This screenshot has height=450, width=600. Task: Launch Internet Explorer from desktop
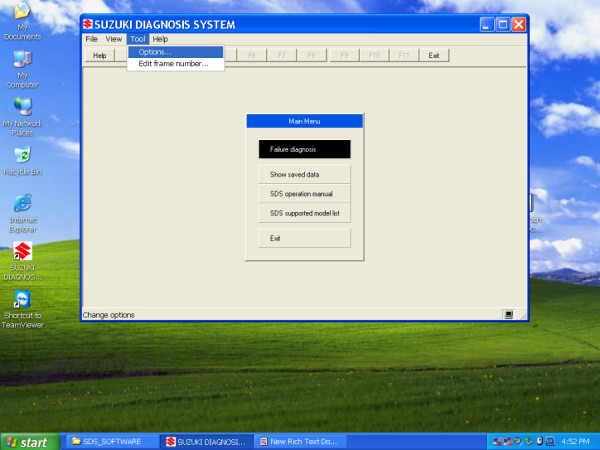(21, 203)
